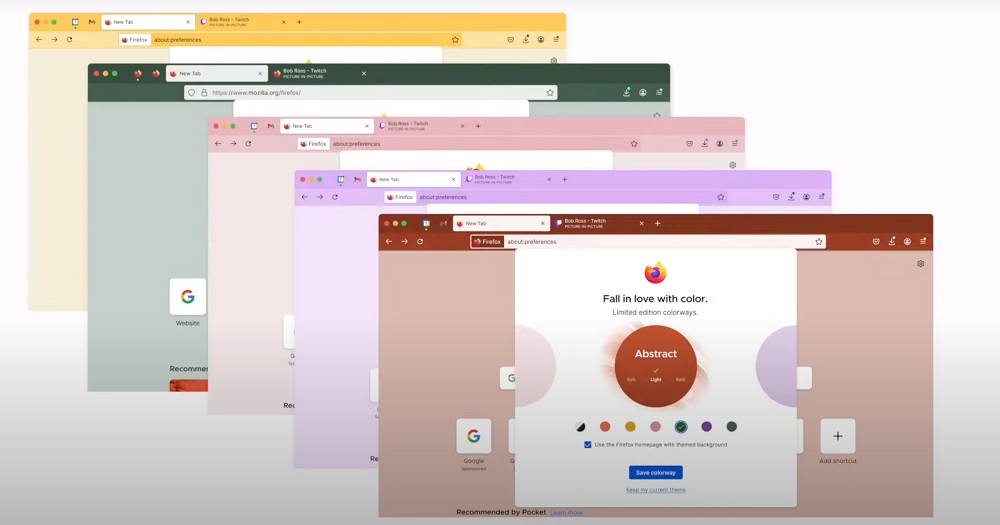The width and height of the screenshot is (1000, 525).
Task: Open Pocket save icon in front brown window
Action: pyautogui.click(x=876, y=242)
